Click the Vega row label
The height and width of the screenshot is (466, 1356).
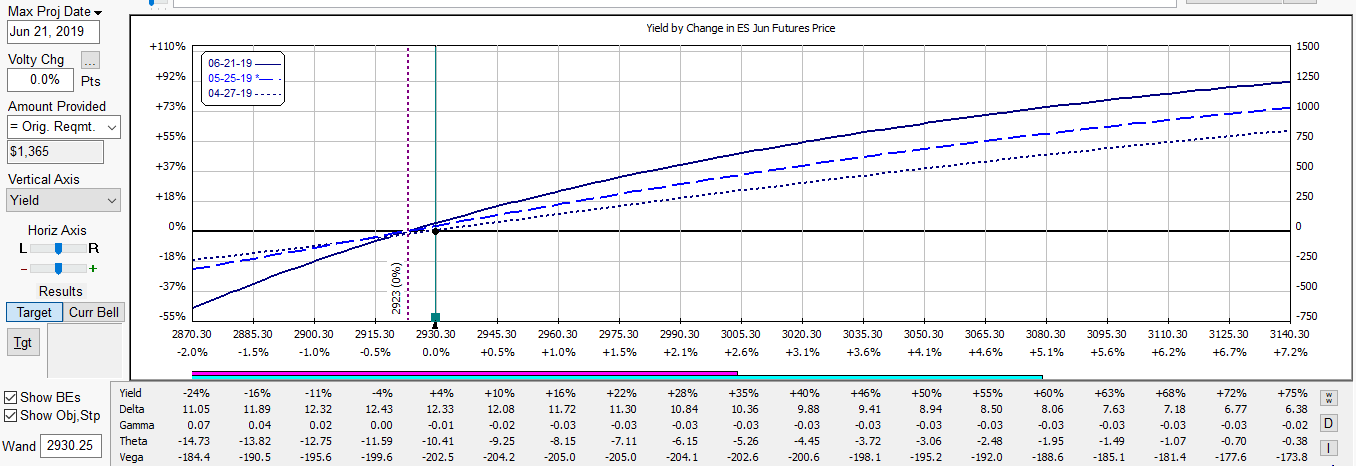point(131,457)
